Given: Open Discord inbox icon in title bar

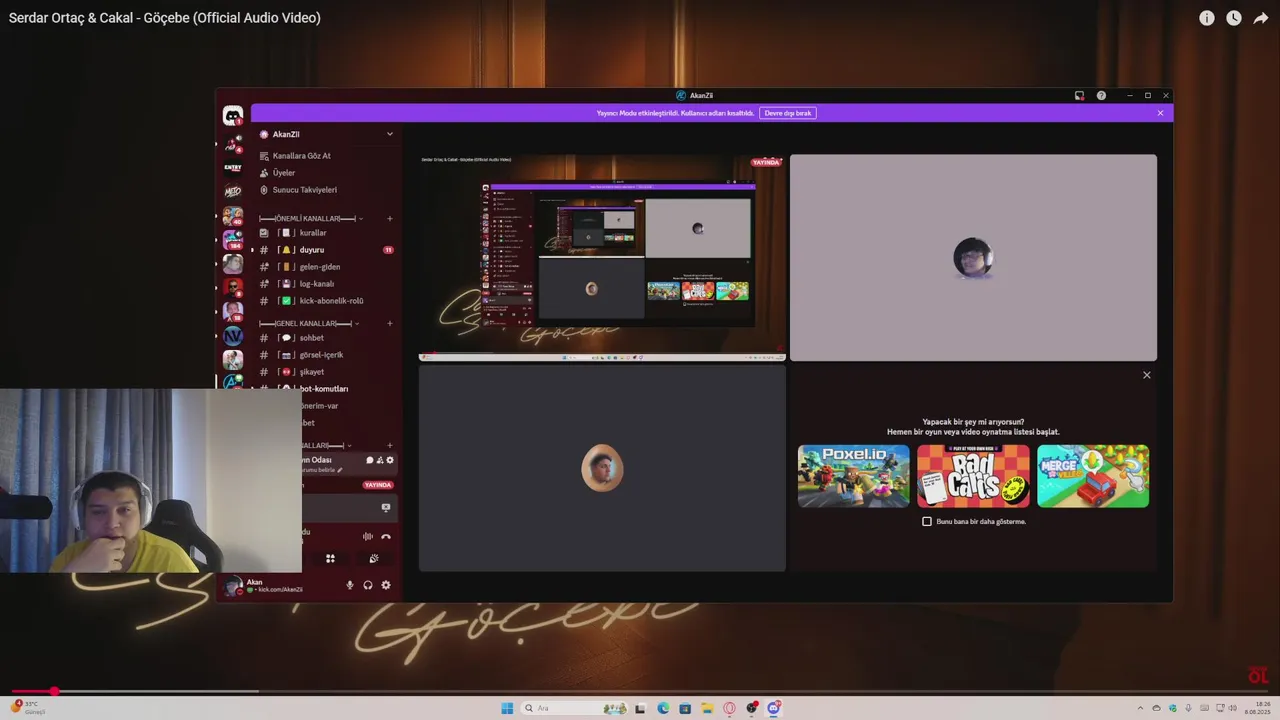Looking at the screenshot, I should point(1079,96).
